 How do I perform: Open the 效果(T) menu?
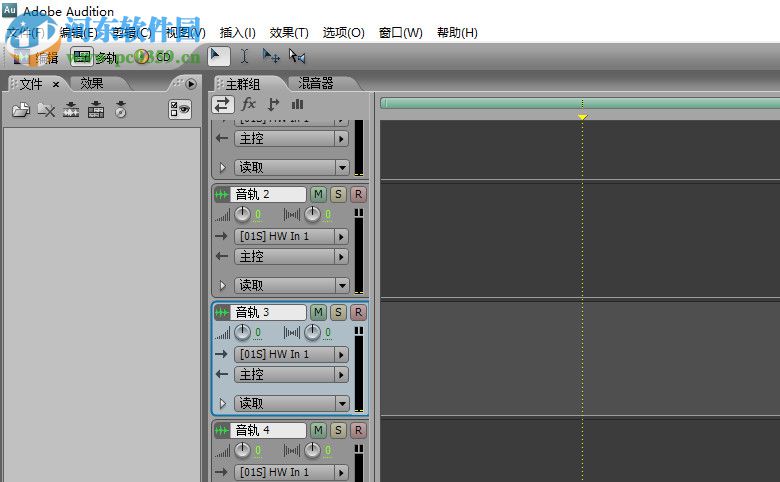coord(289,33)
